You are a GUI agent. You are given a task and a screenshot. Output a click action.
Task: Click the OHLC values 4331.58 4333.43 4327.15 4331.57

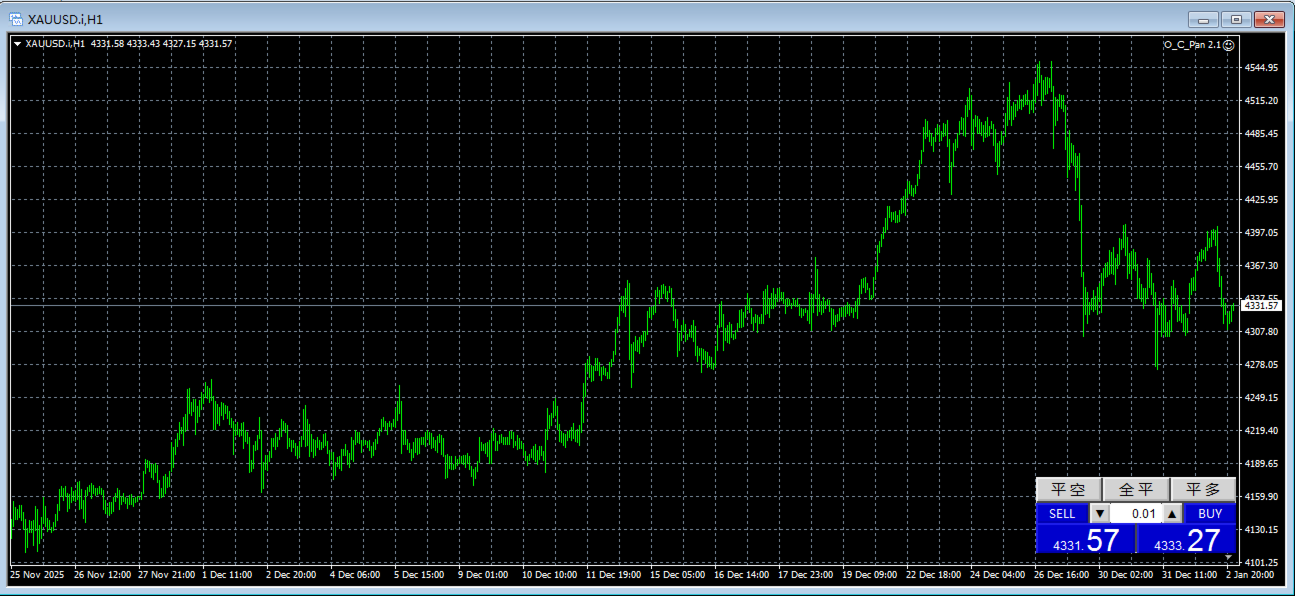point(161,44)
